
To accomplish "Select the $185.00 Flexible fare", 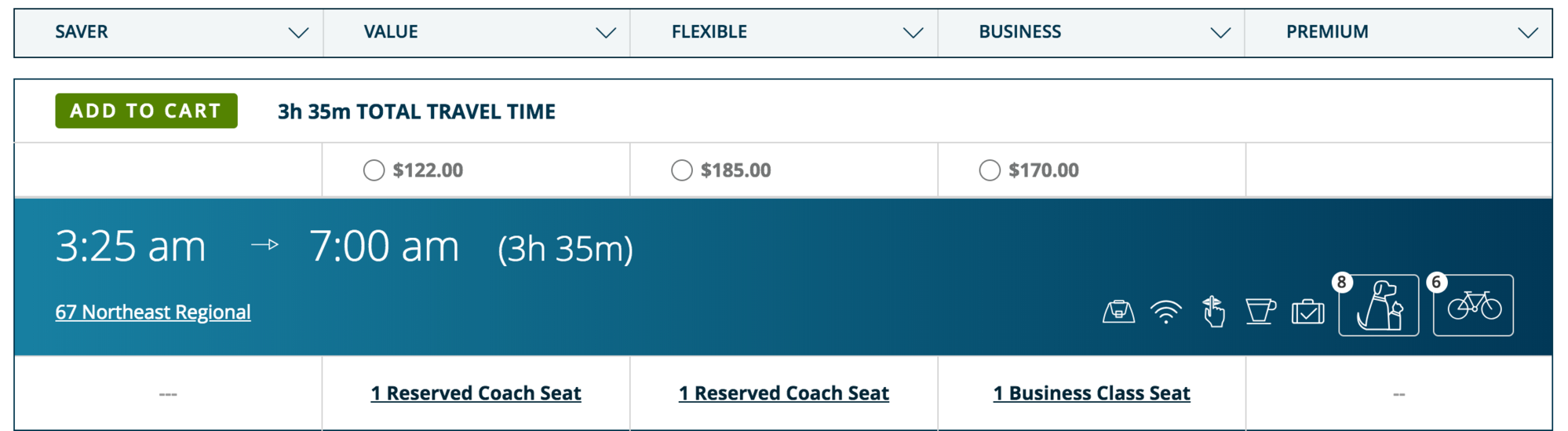I will point(682,170).
